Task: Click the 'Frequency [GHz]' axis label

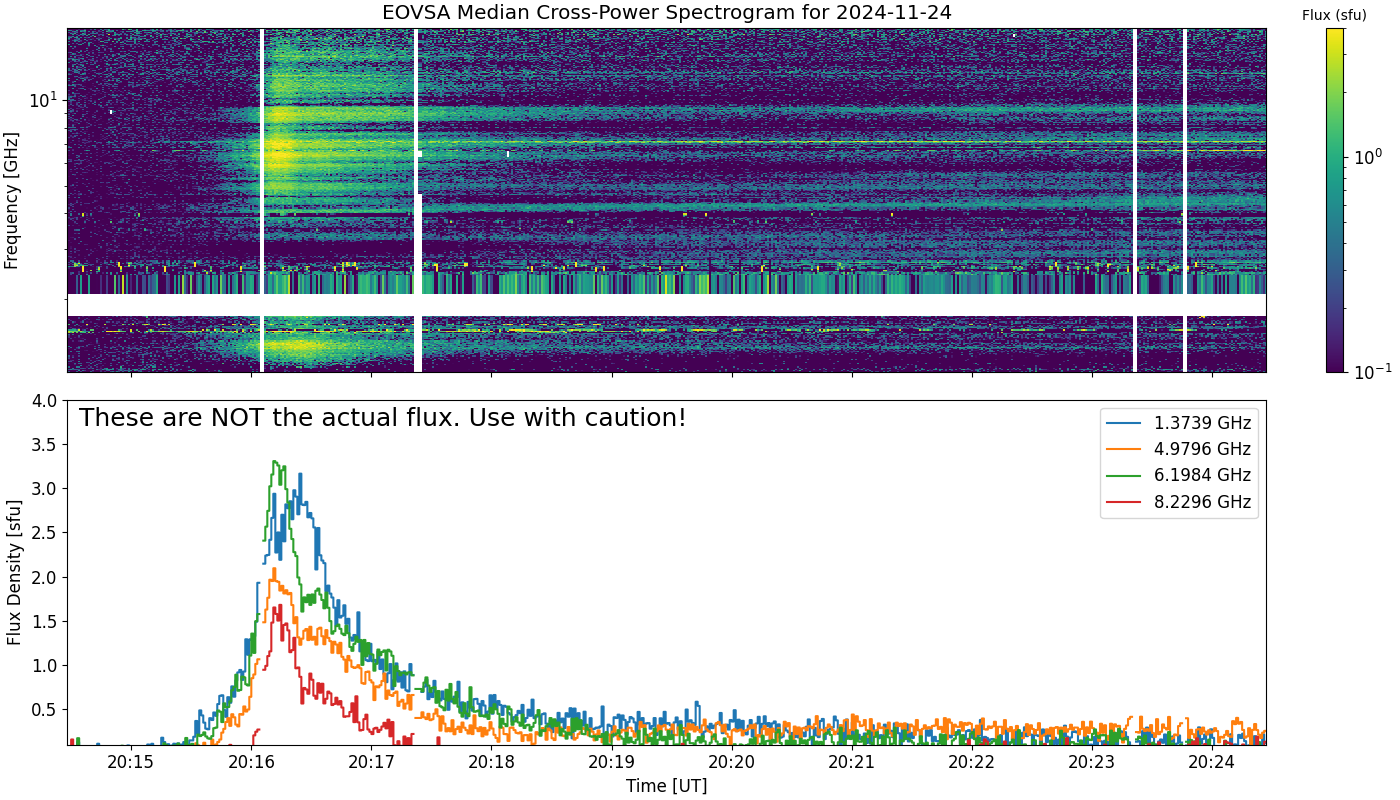Action: click(12, 200)
